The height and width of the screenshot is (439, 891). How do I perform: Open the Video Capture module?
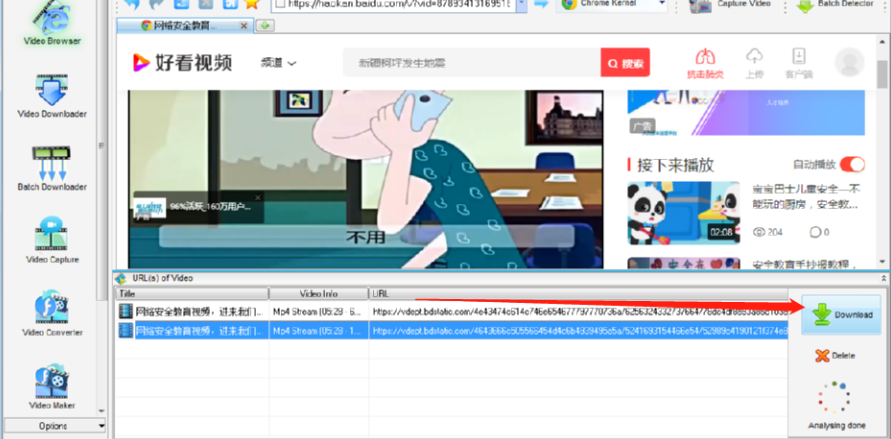pos(52,240)
